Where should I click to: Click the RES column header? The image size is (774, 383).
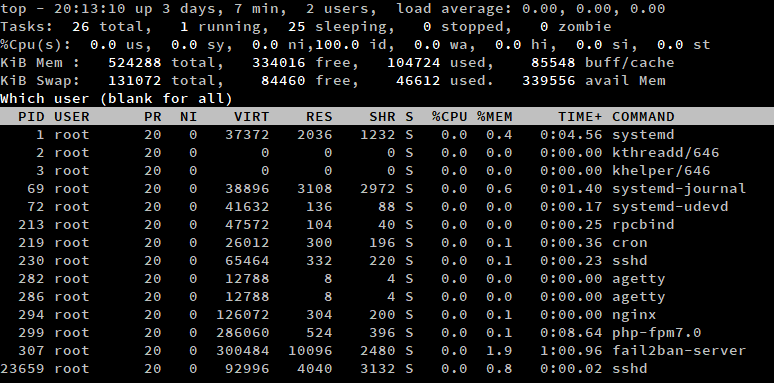319,116
